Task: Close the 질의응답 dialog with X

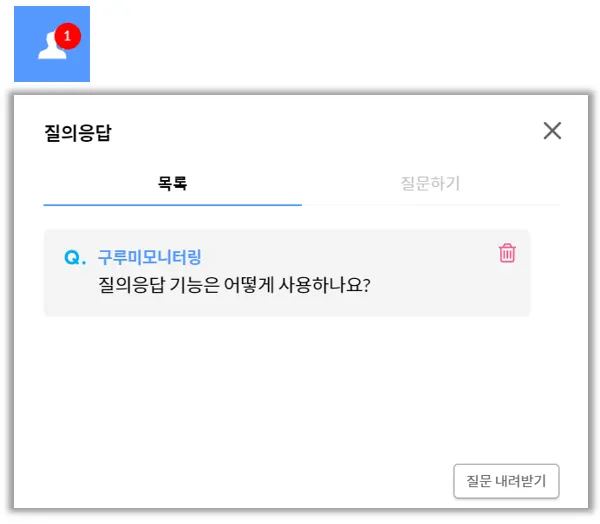Action: coord(552,130)
